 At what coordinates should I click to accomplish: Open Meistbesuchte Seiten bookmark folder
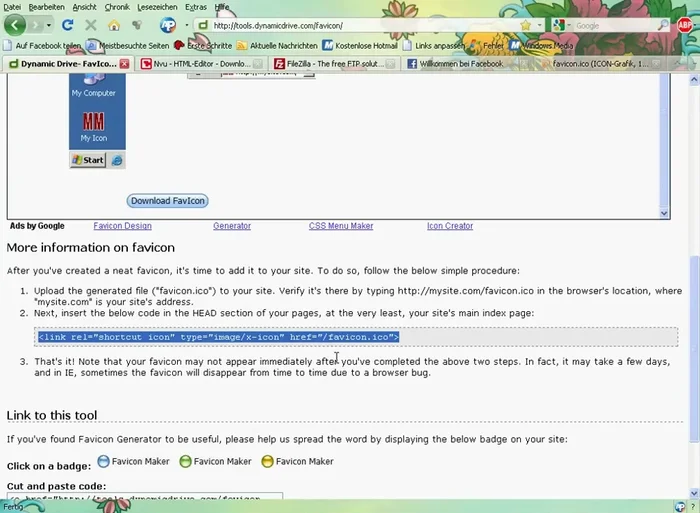pos(128,46)
